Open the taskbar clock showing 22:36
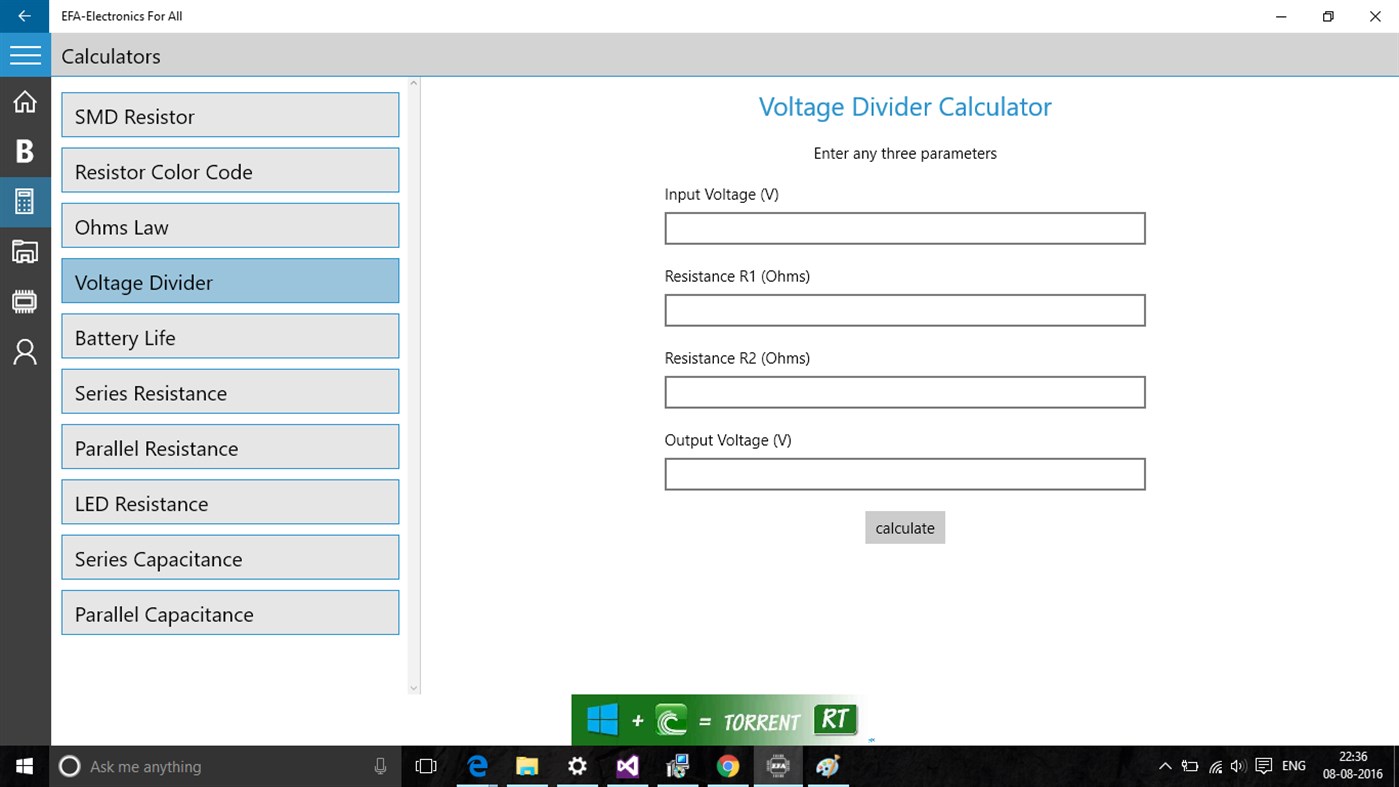 1352,766
